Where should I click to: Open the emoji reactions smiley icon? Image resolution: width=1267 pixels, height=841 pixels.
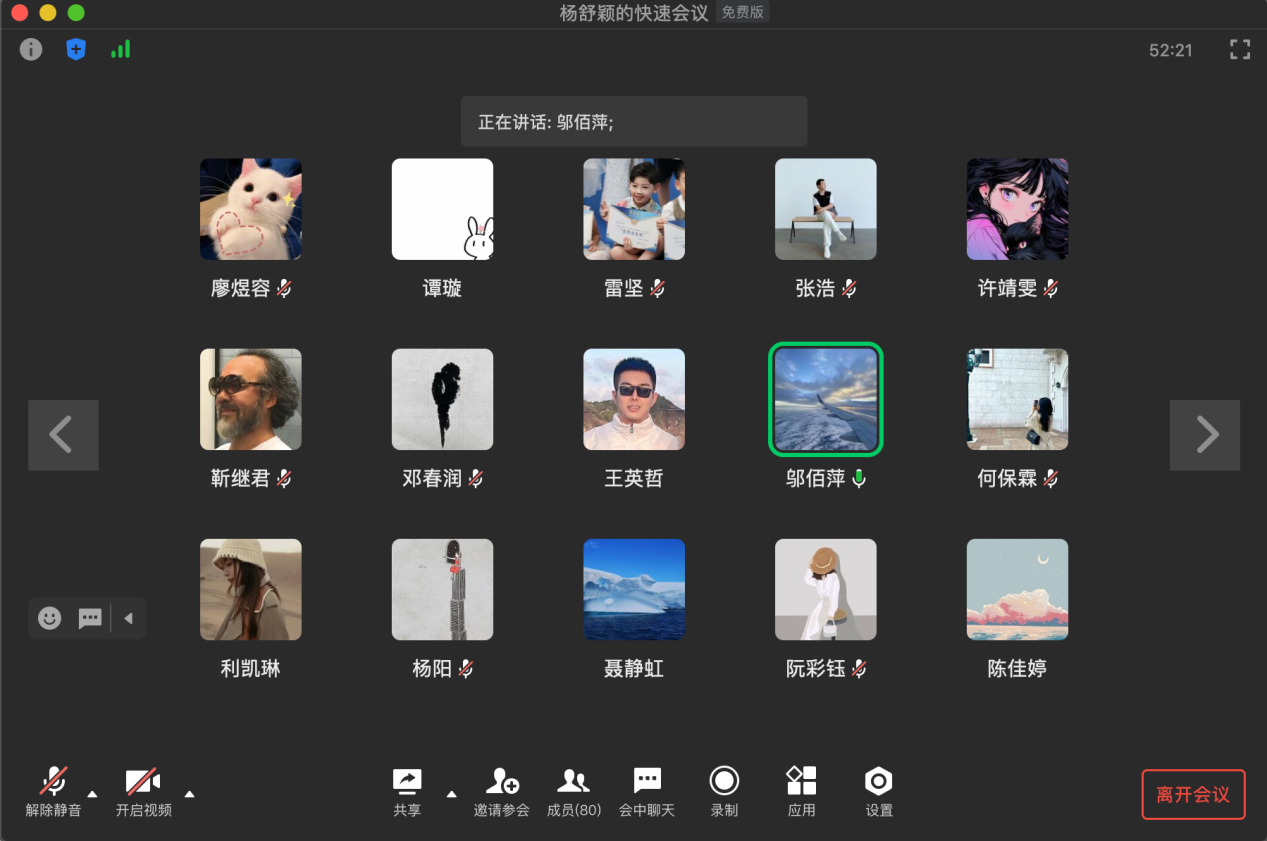pyautogui.click(x=50, y=618)
